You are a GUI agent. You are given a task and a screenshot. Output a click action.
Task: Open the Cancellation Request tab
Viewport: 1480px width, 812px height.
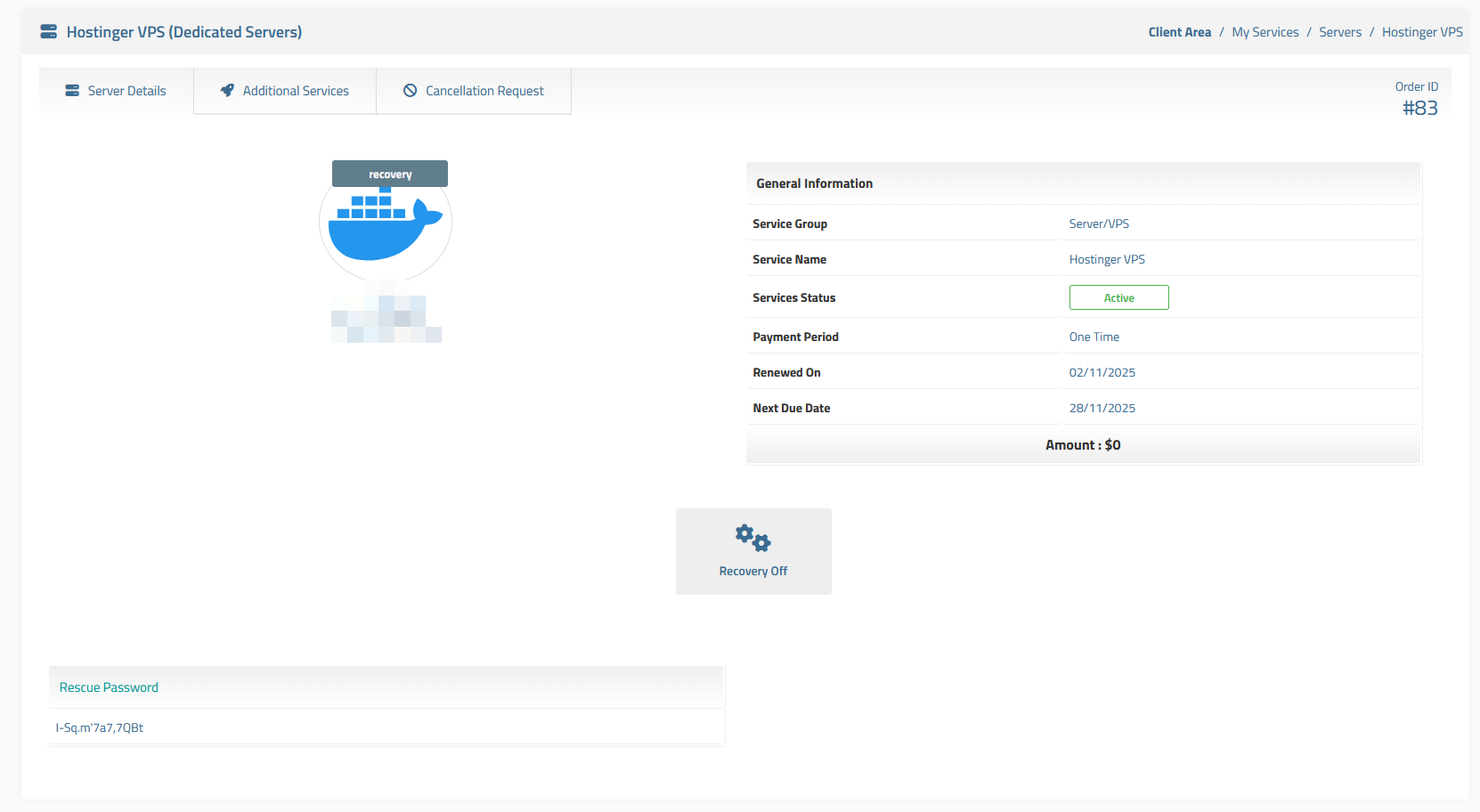click(484, 90)
